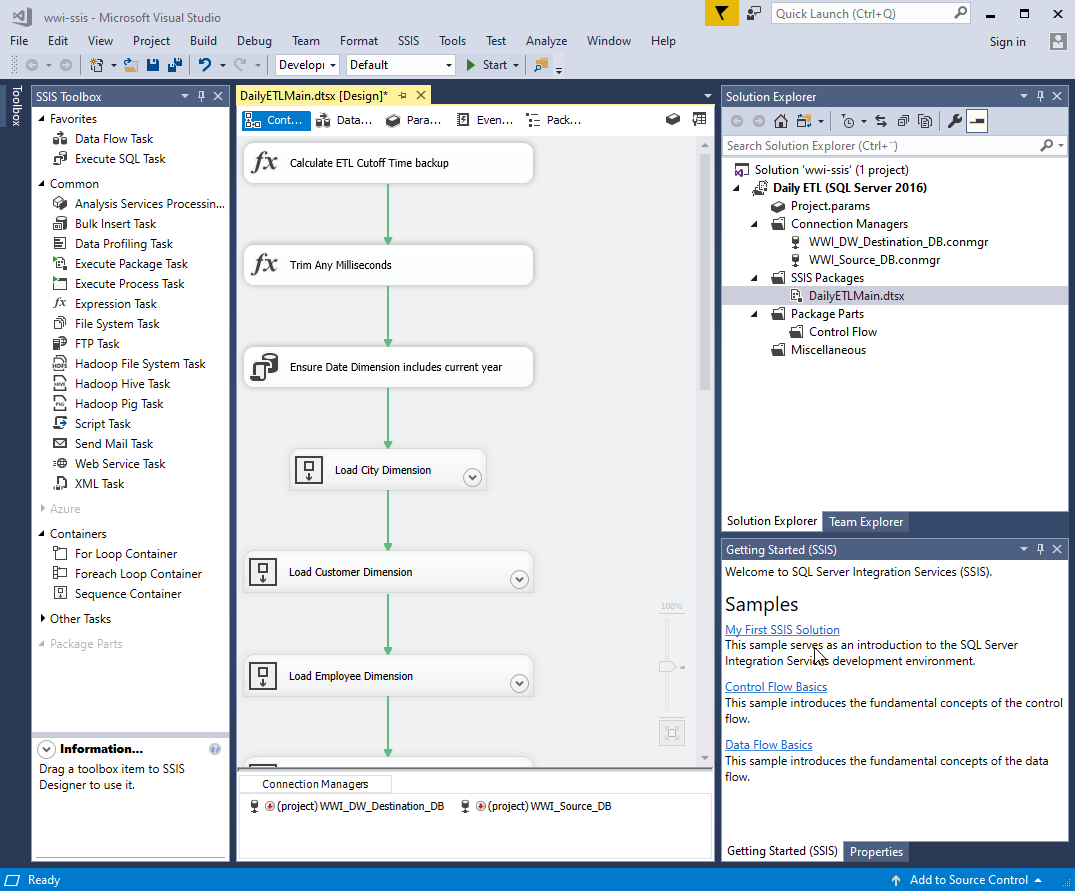This screenshot has height=891, width=1075.
Task: Expand the Load Customer Dimension container chevron
Action: [x=520, y=580]
